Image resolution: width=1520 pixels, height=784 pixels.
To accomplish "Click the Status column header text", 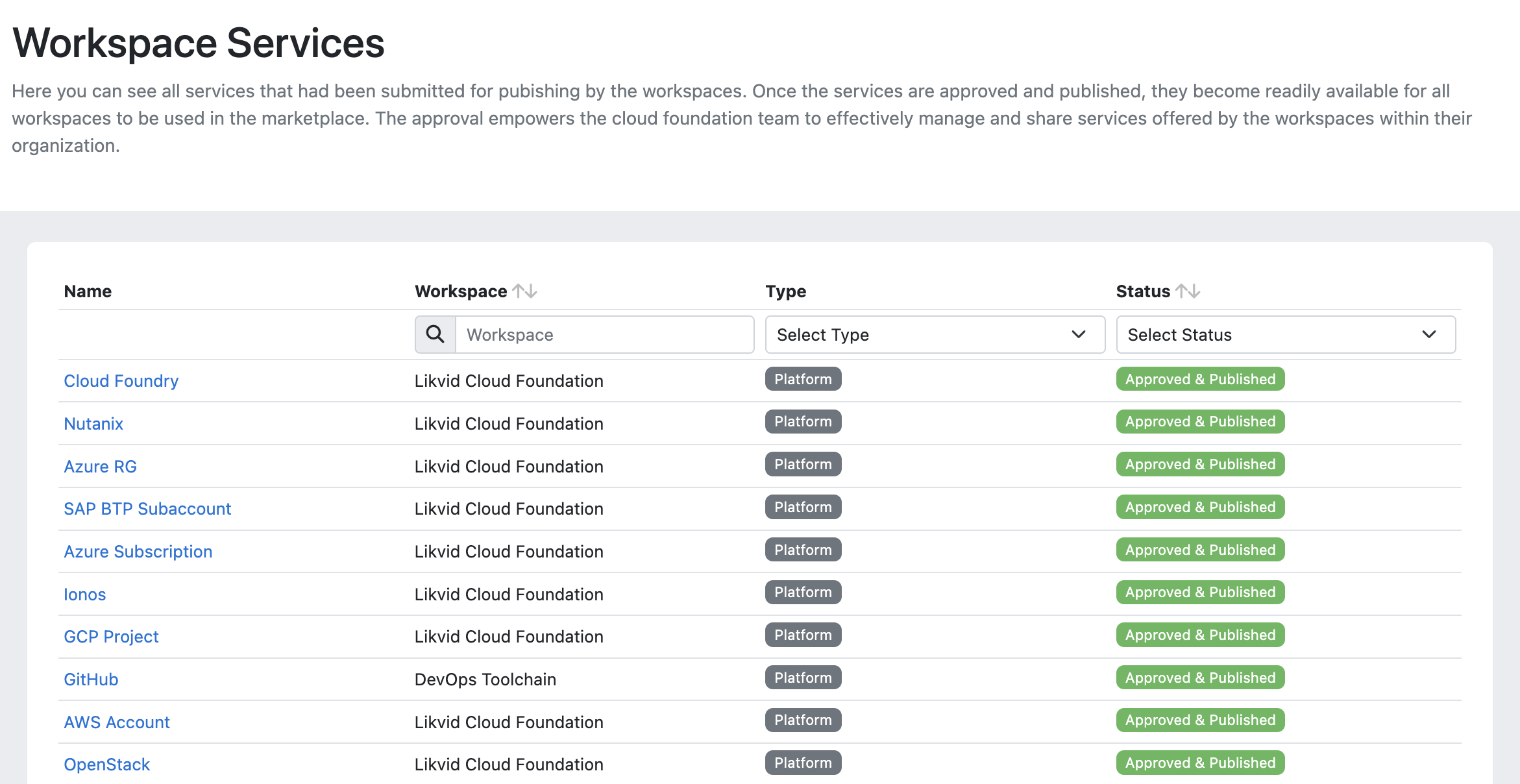I will [1143, 291].
